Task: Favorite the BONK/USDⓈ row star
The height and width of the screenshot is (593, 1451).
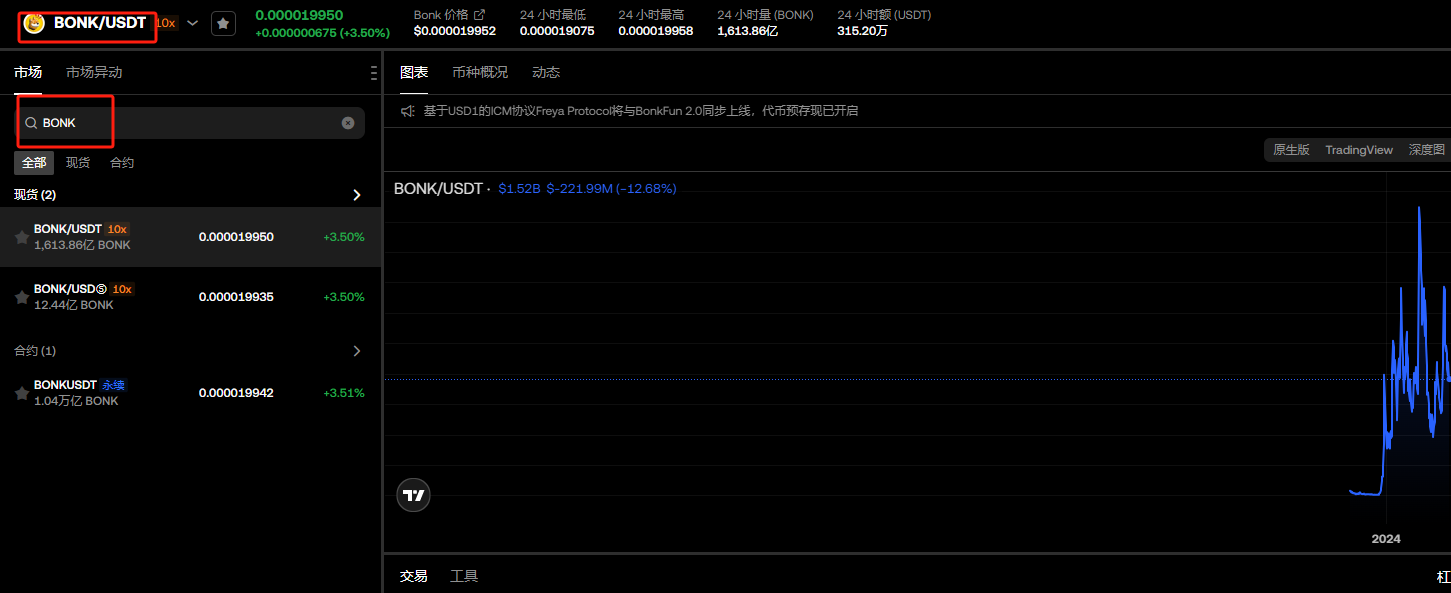Action: tap(21, 297)
